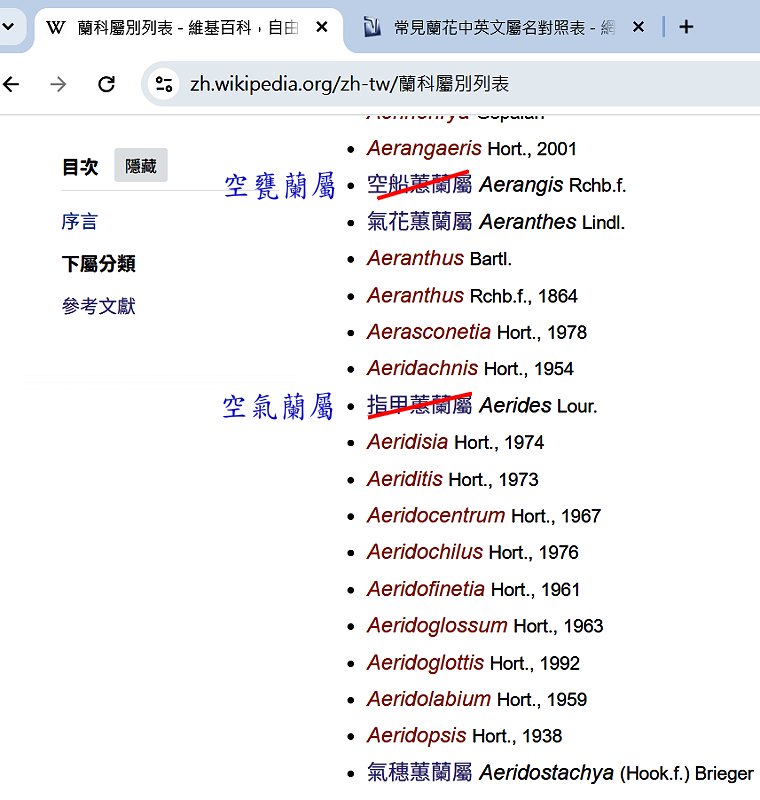Click the 氣花蕙蘭屬 link
This screenshot has height=800, width=760.
click(418, 222)
